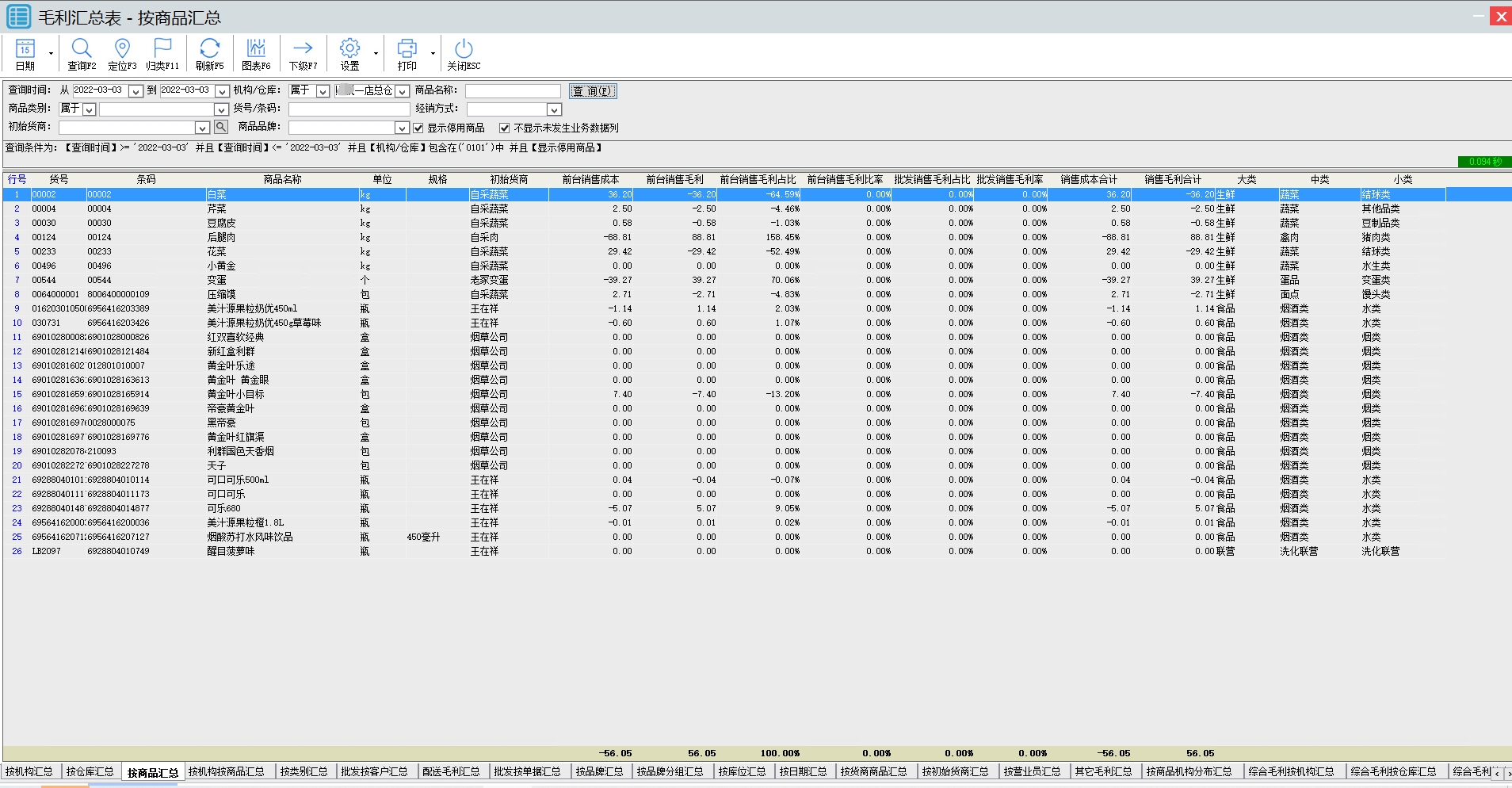Expand the 经销方式 dropdown

click(554, 109)
